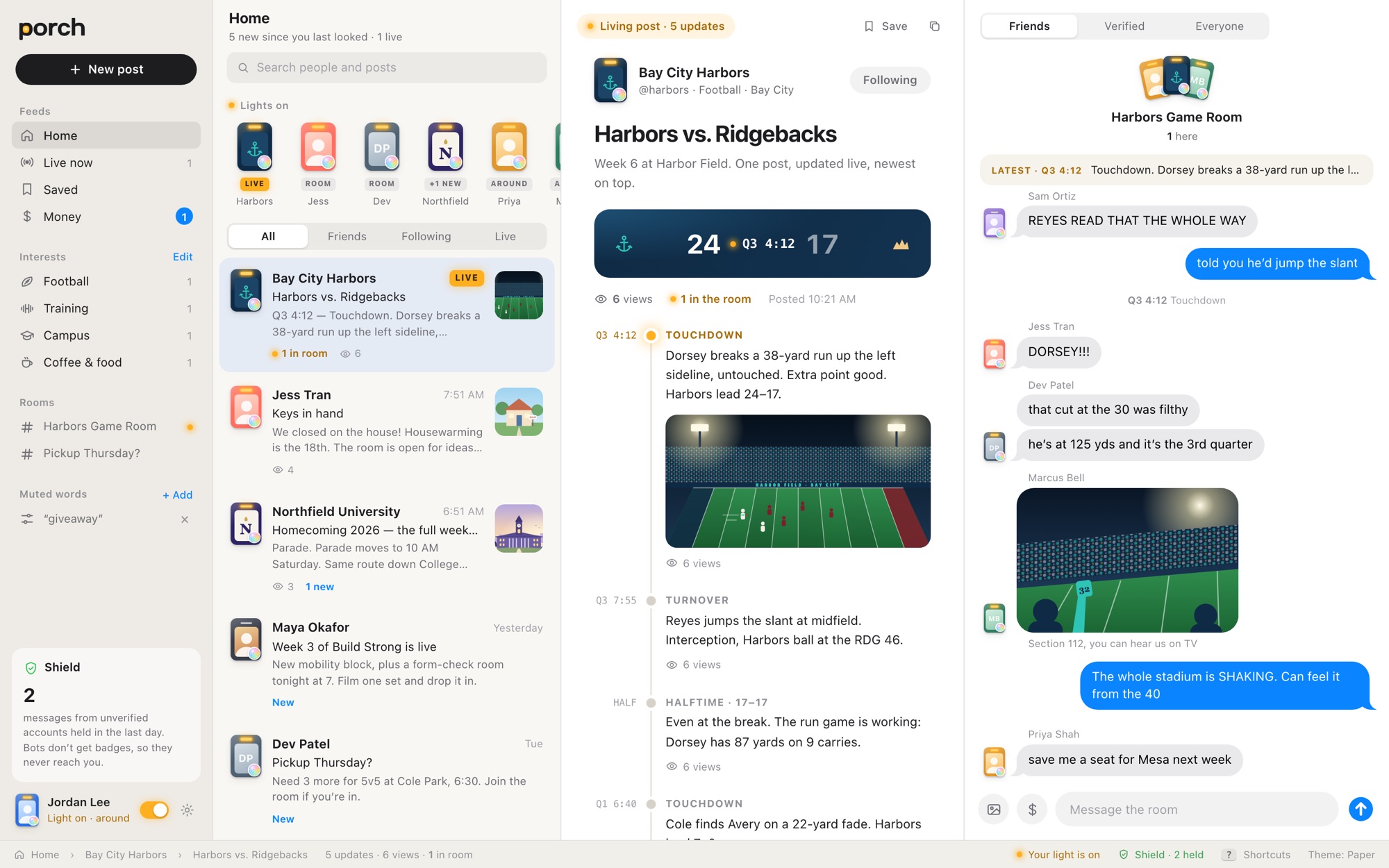The height and width of the screenshot is (868, 1389).
Task: Open the Live now feed
Action: coord(106,162)
